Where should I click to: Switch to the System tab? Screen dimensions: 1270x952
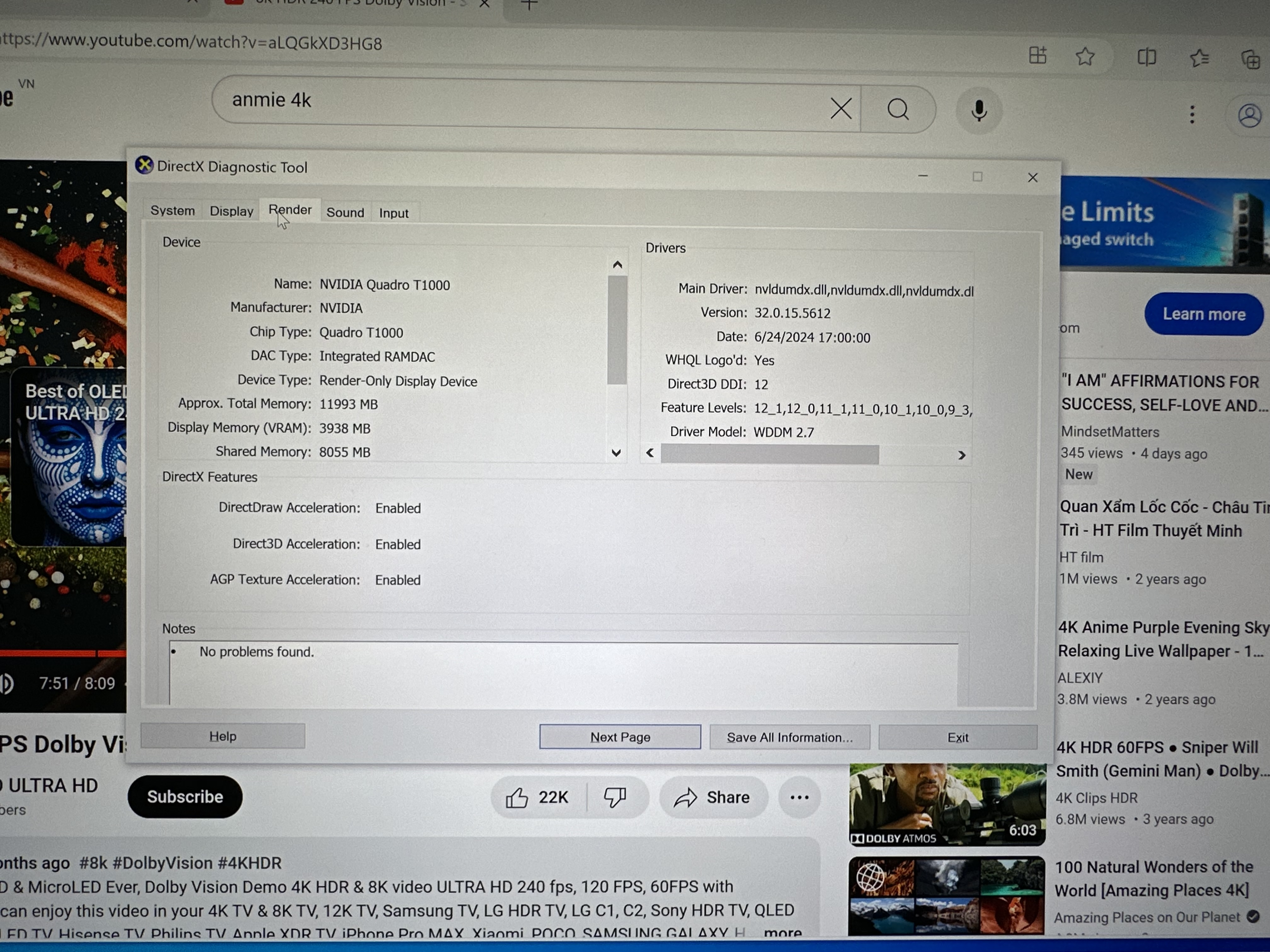point(172,211)
